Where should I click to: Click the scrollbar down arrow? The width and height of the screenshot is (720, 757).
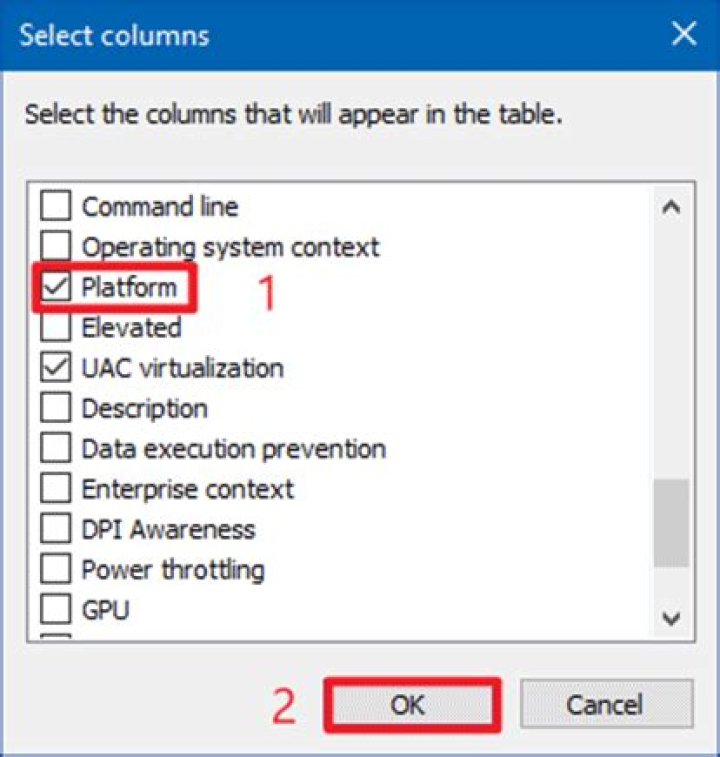click(671, 617)
